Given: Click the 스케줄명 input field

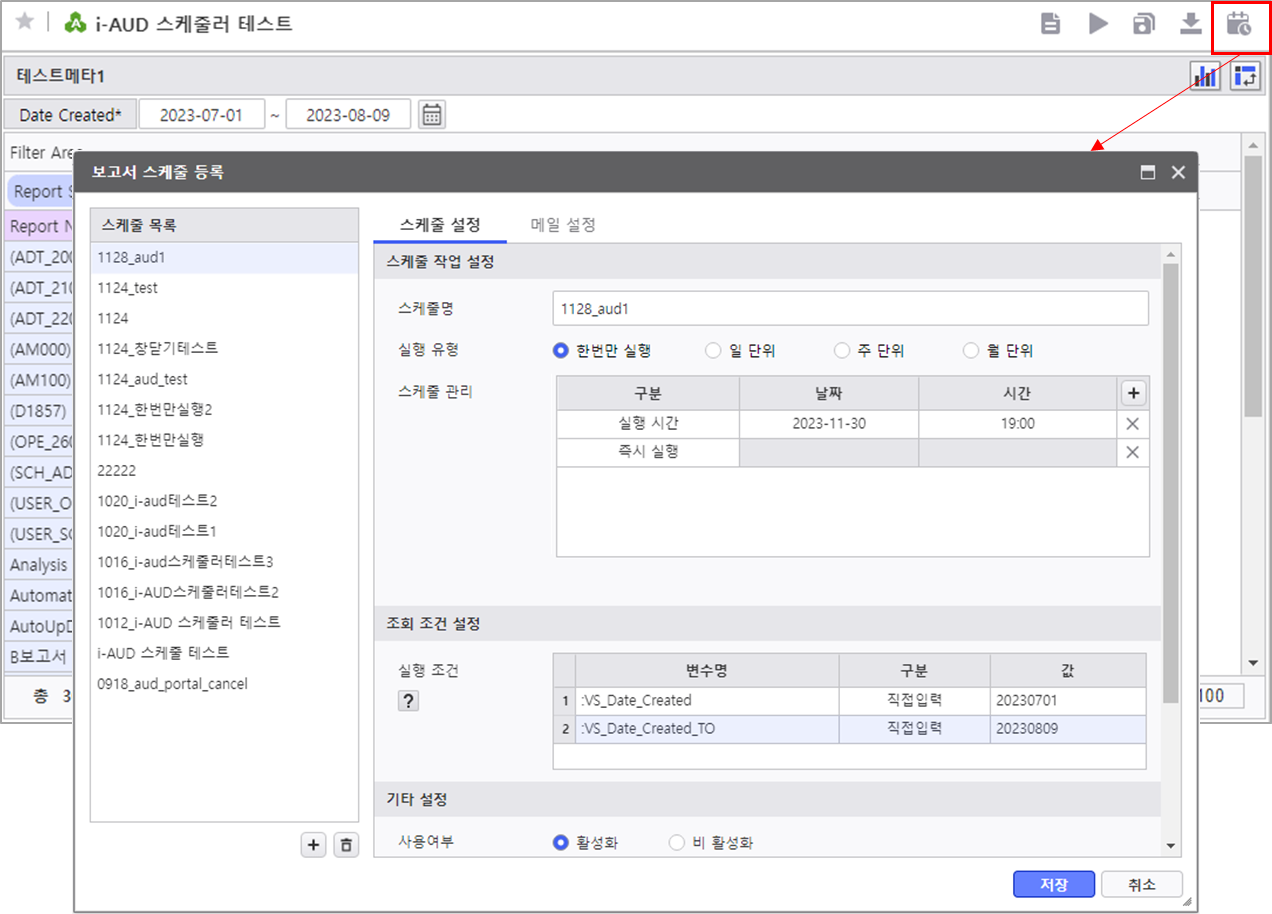Looking at the screenshot, I should (x=850, y=309).
